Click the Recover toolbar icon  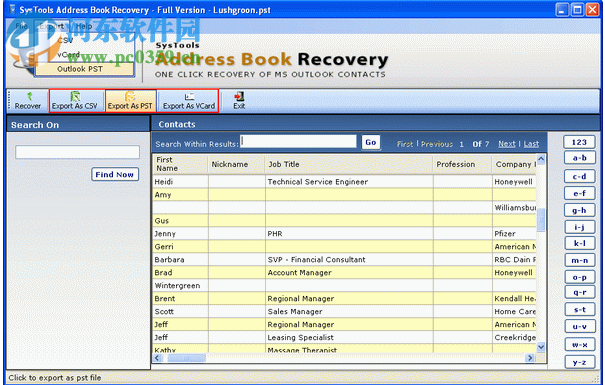tap(28, 101)
